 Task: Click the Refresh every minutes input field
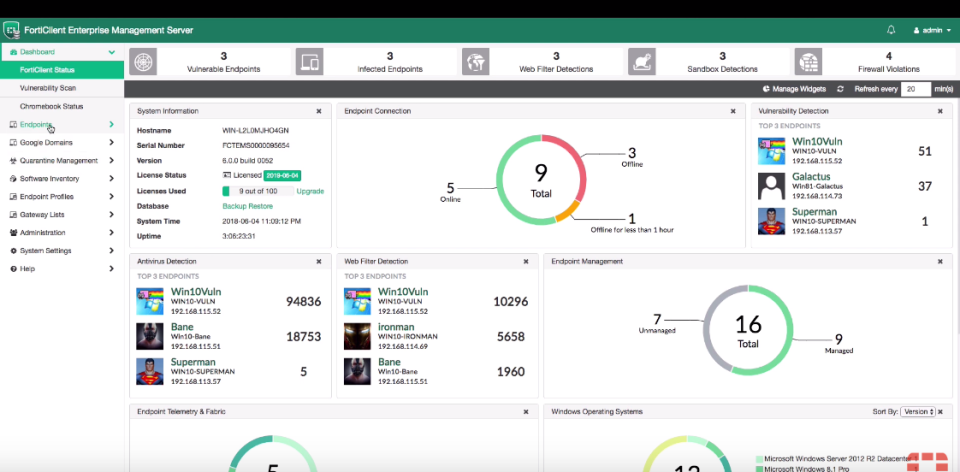click(x=915, y=89)
